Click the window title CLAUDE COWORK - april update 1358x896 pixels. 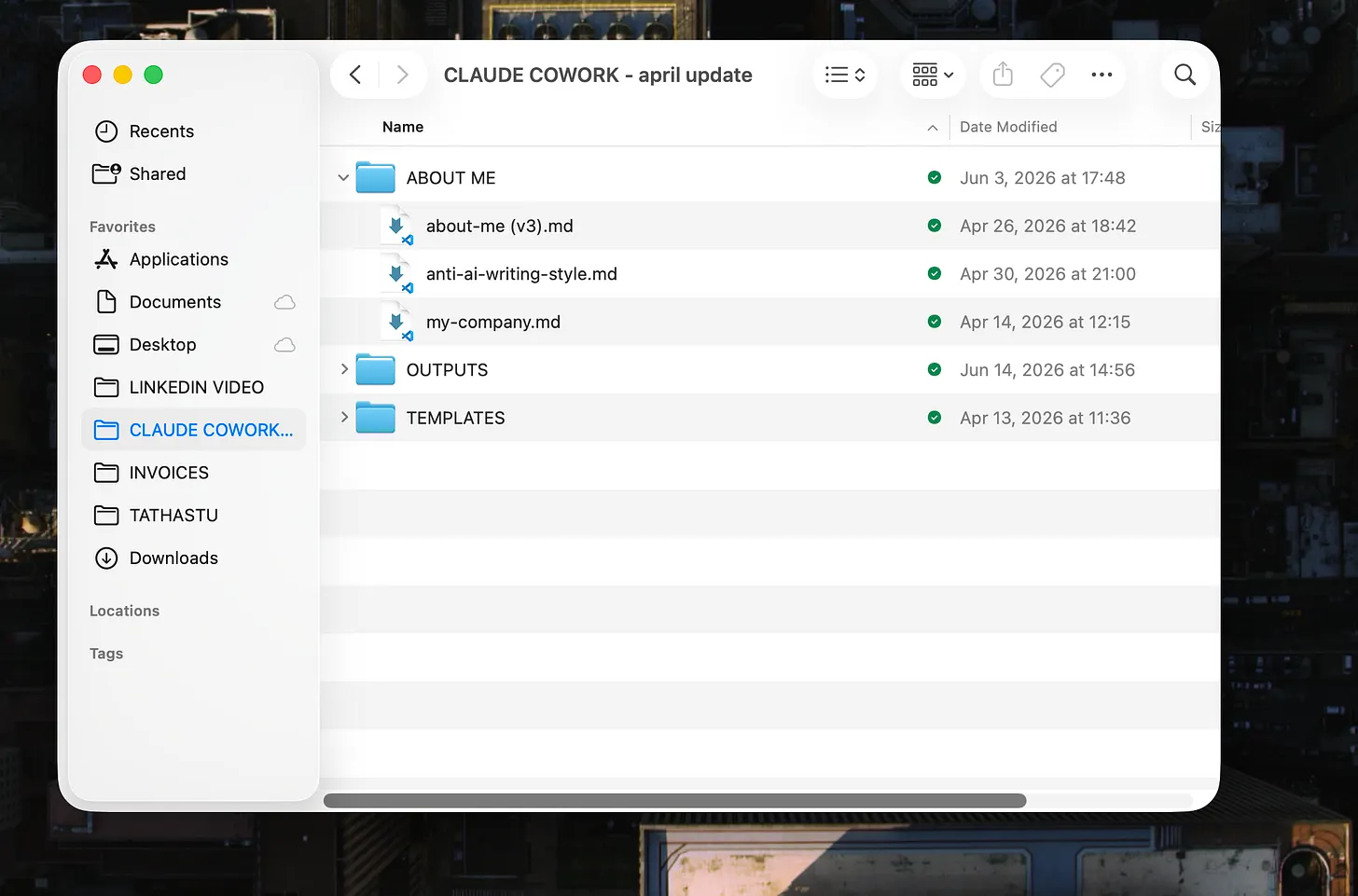point(598,75)
